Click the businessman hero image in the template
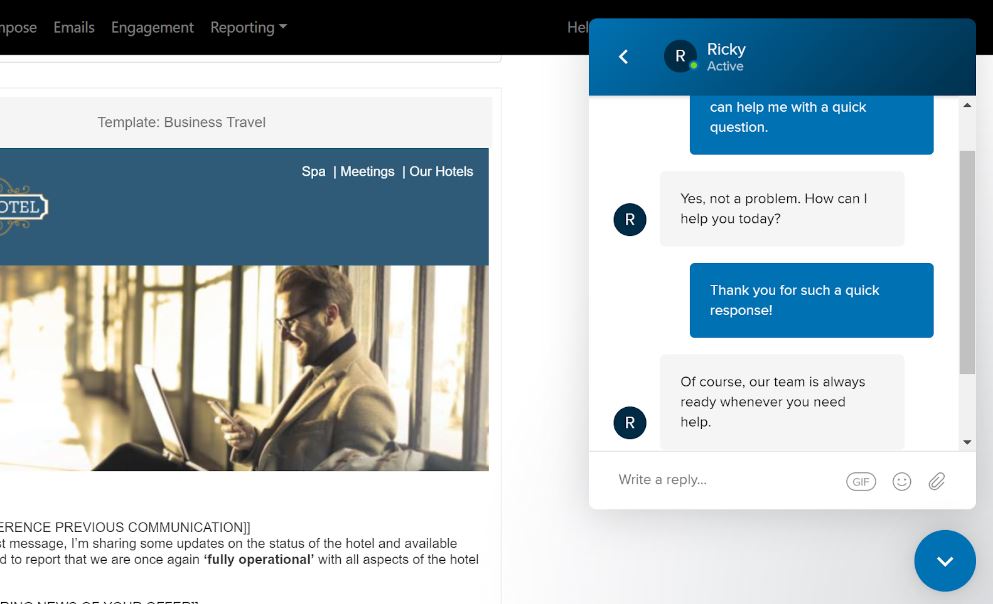Image resolution: width=993 pixels, height=604 pixels. pos(244,368)
